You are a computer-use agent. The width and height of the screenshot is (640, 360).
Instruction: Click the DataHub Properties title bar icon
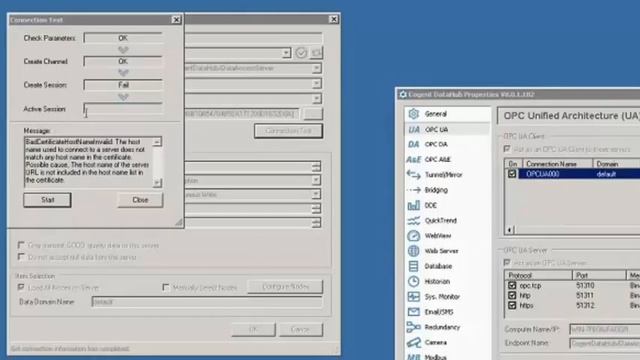coord(403,94)
